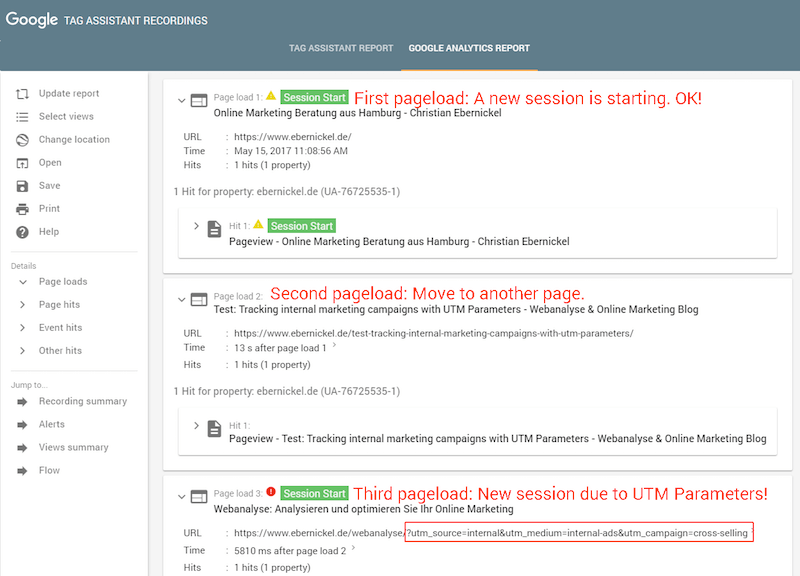Click yellow warning icon beside Hit 1 under Page load 1
The width and height of the screenshot is (800, 576).
(258, 224)
